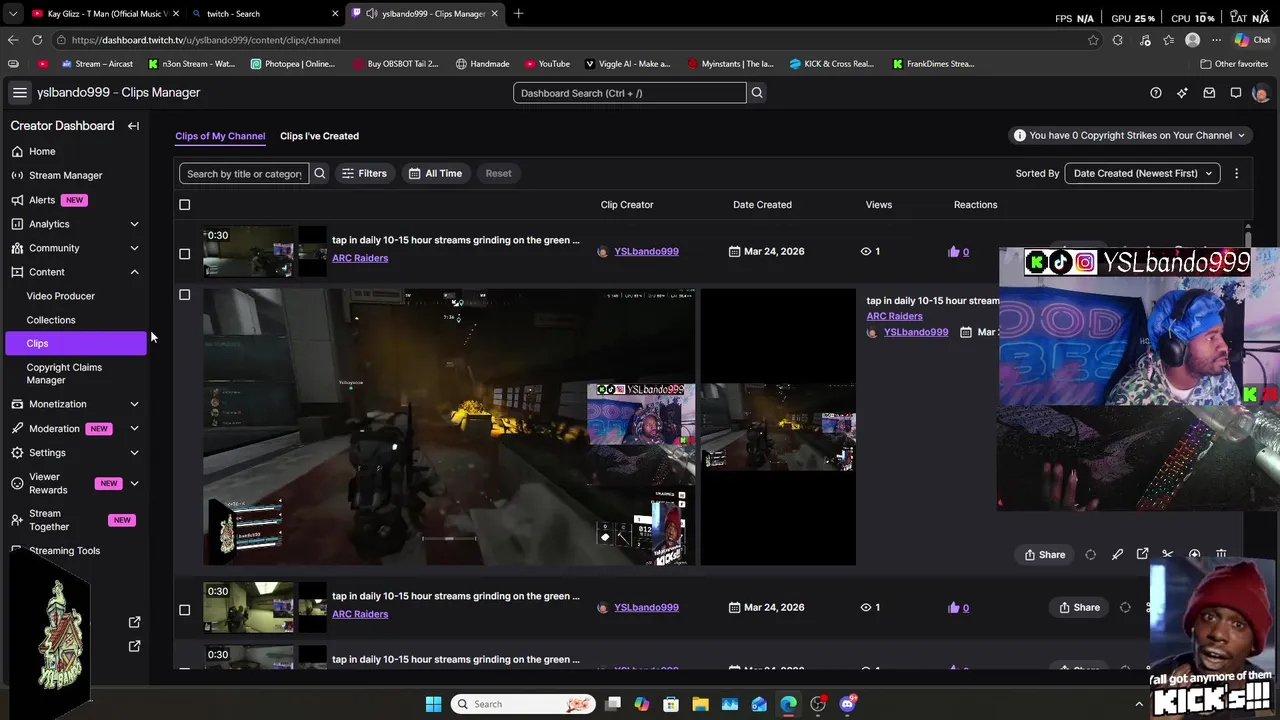Viewport: 1280px width, 720px height.
Task: Click the Dashboard Search field
Action: tap(629, 93)
